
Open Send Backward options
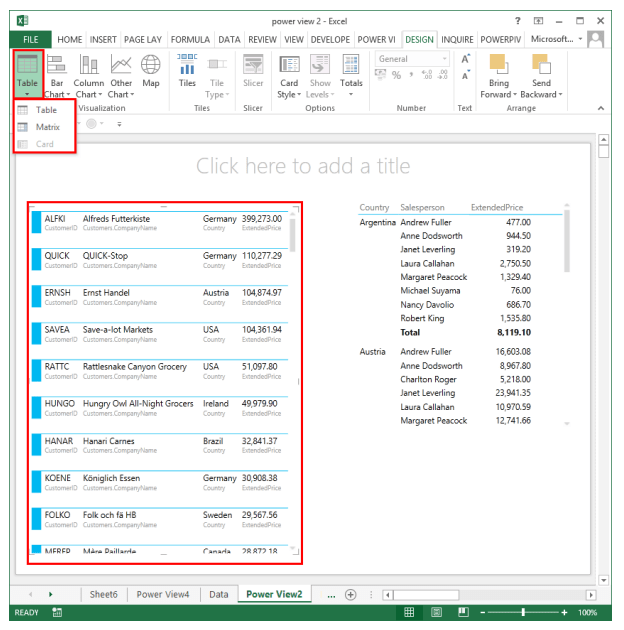click(x=541, y=76)
